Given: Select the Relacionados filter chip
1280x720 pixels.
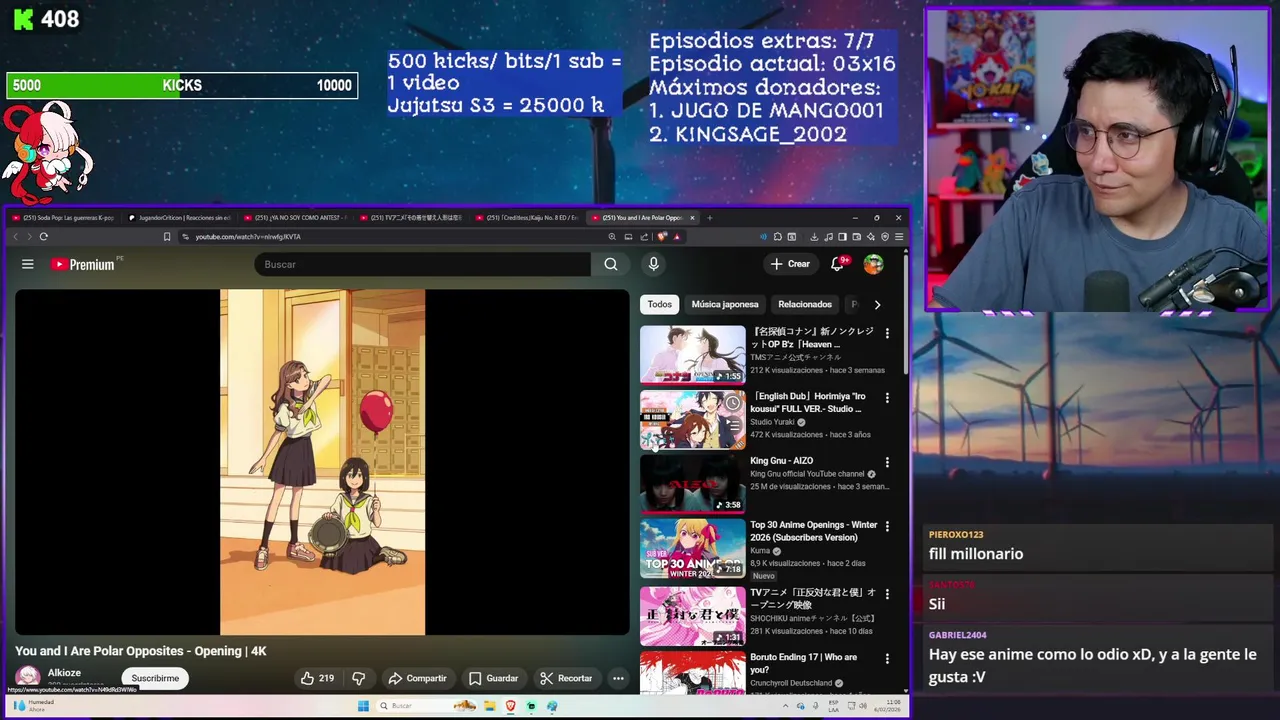Looking at the screenshot, I should click(805, 304).
